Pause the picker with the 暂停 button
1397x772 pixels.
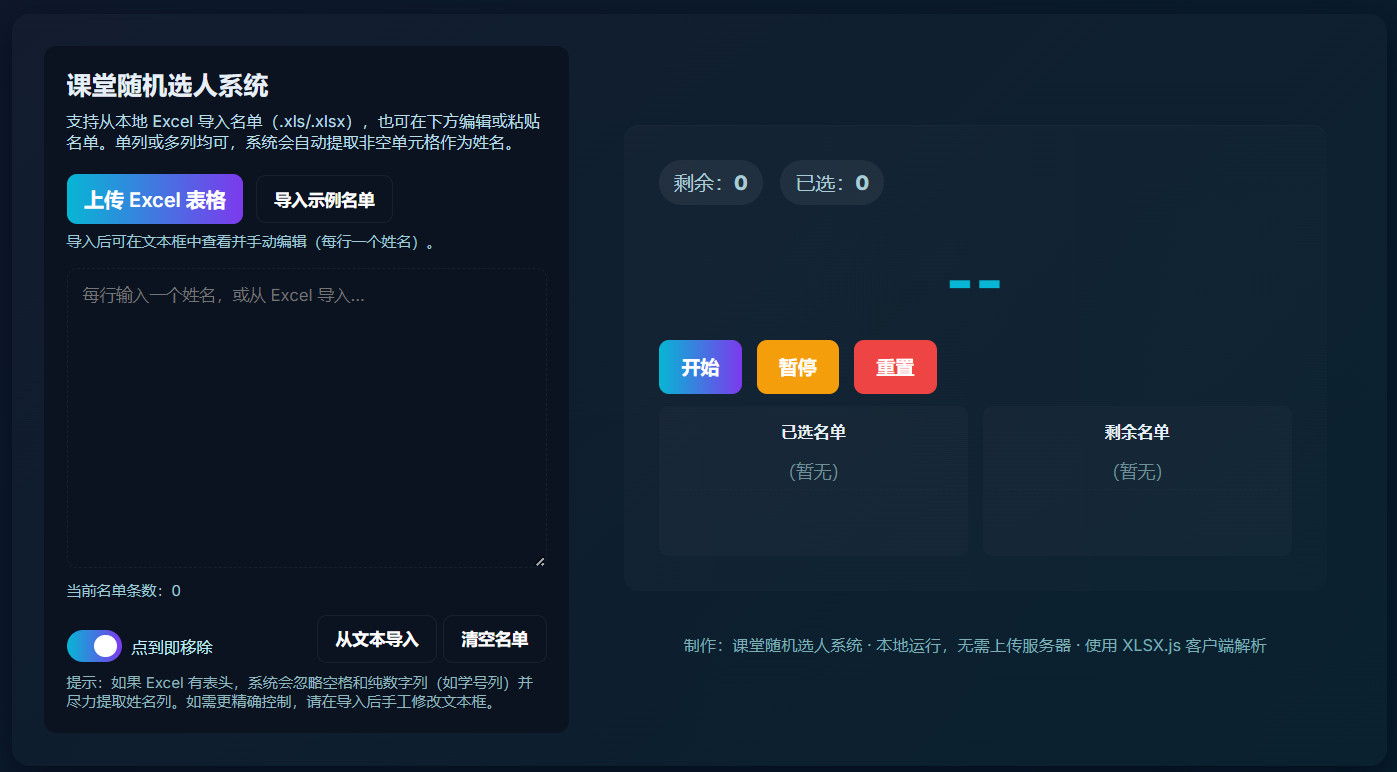pyautogui.click(x=797, y=366)
